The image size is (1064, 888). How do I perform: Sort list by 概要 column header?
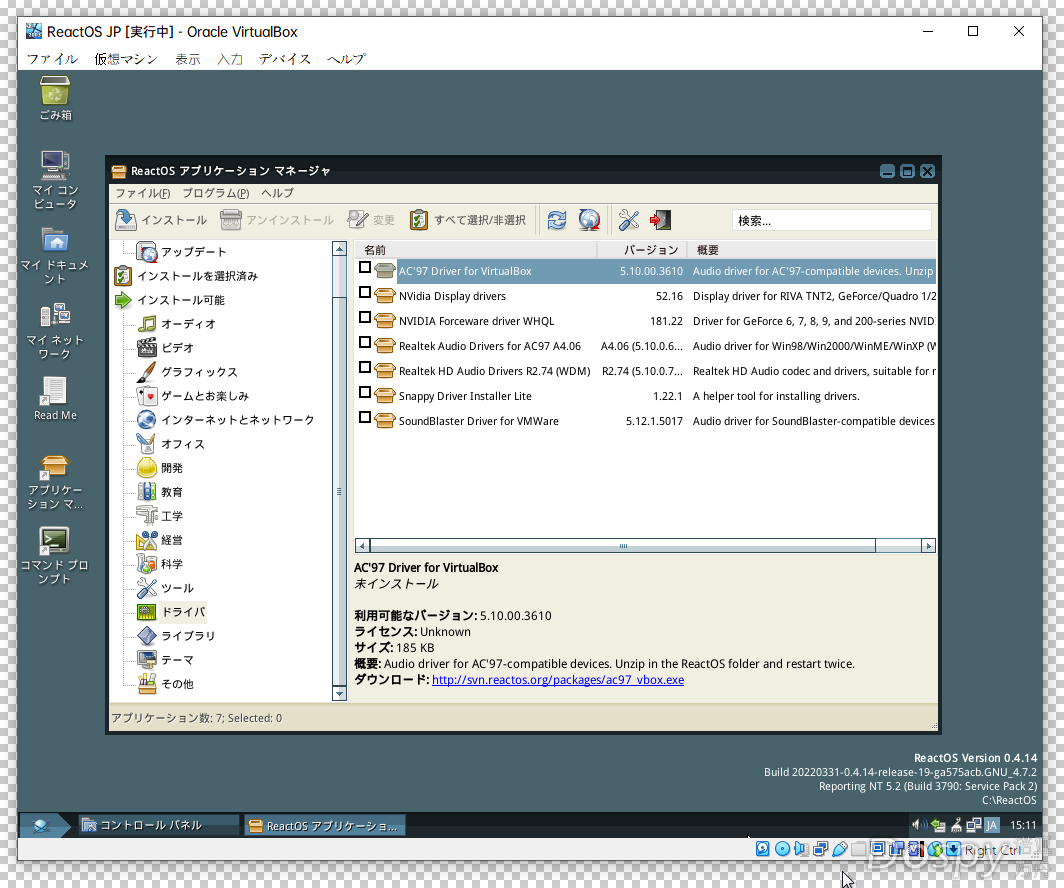(x=812, y=250)
